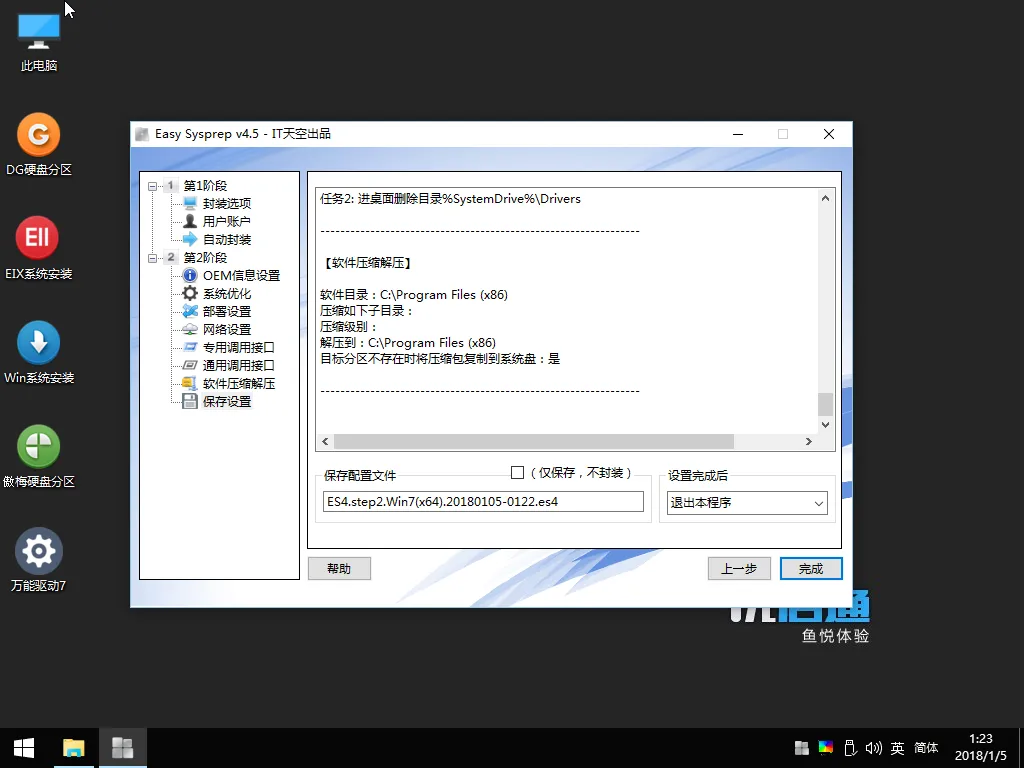Select 部署设置 in the tree
1024x768 pixels.
(x=227, y=312)
